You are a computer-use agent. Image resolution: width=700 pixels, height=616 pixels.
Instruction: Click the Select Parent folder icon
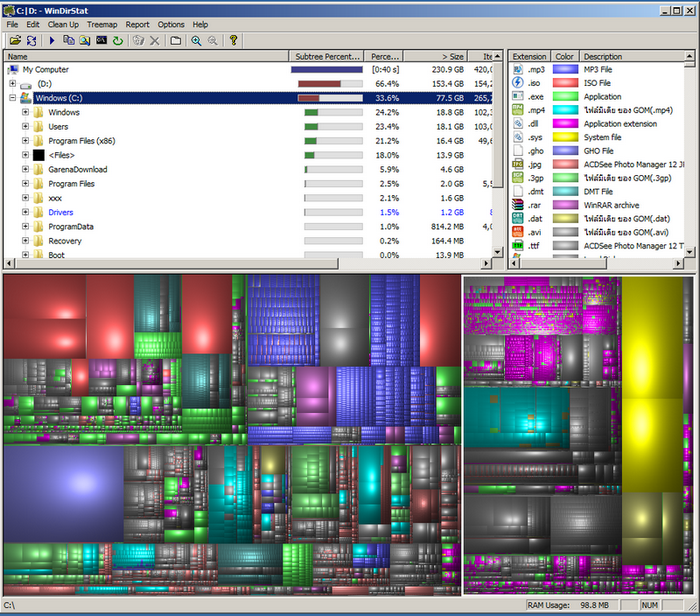tap(175, 40)
